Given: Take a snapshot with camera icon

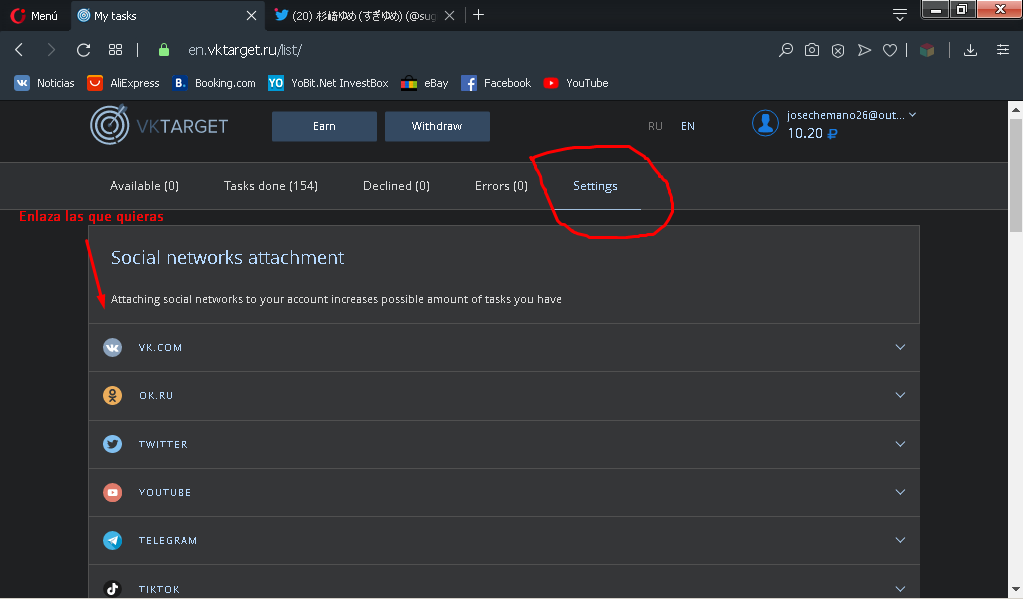Looking at the screenshot, I should pyautogui.click(x=812, y=50).
